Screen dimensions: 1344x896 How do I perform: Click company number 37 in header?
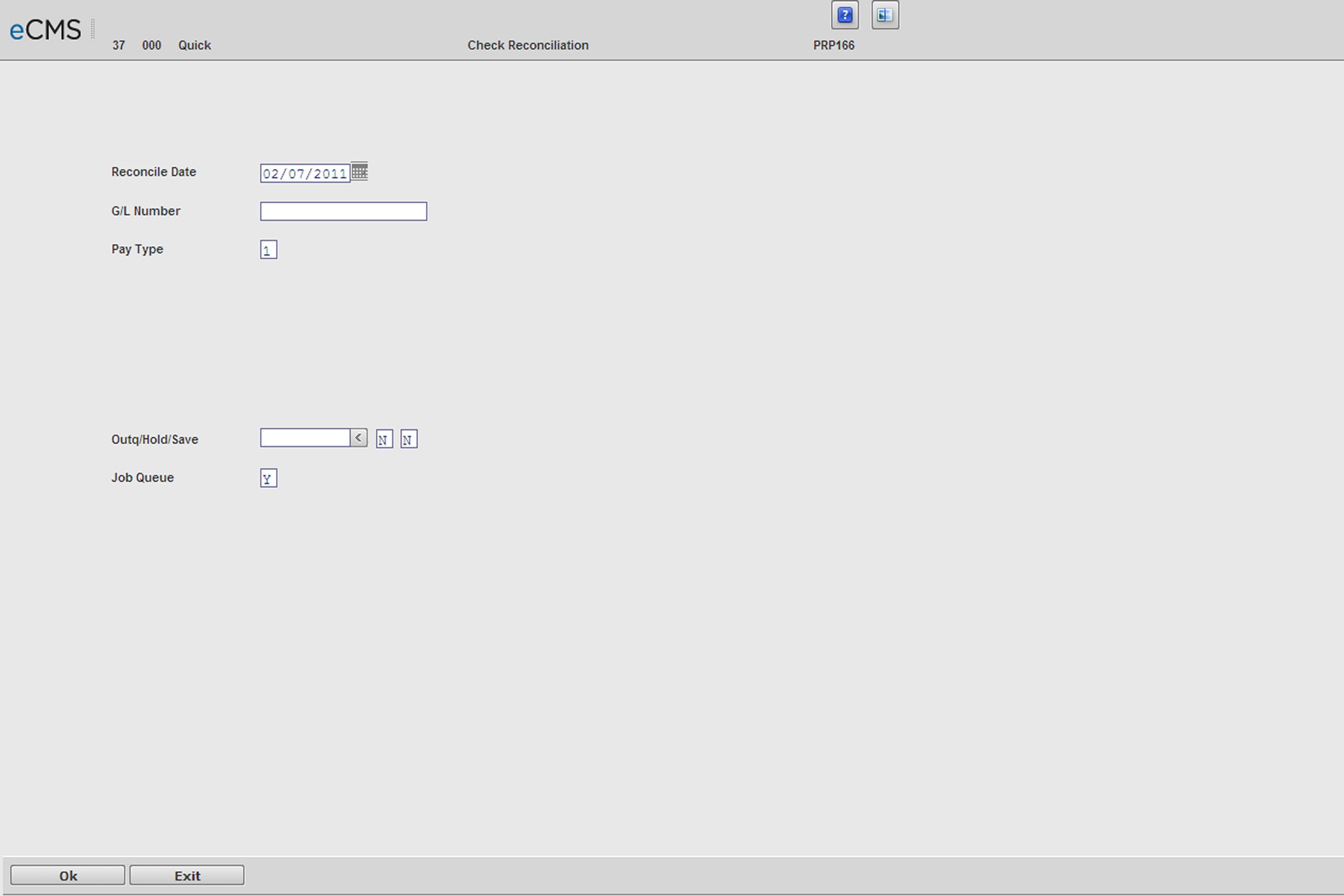tap(118, 45)
